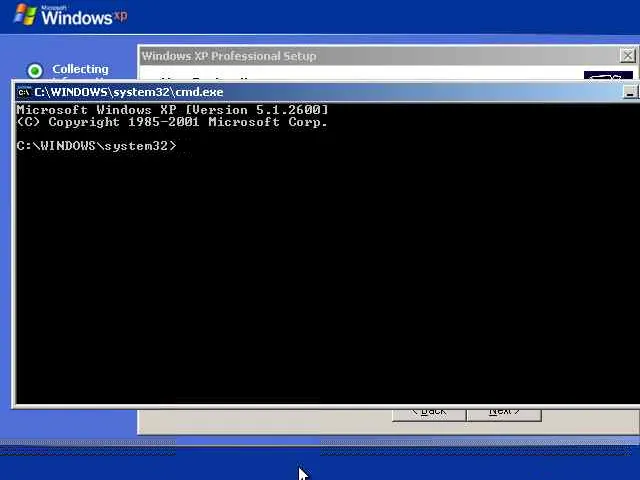
Task: Click the Collecting information step indicator
Action: (35, 71)
